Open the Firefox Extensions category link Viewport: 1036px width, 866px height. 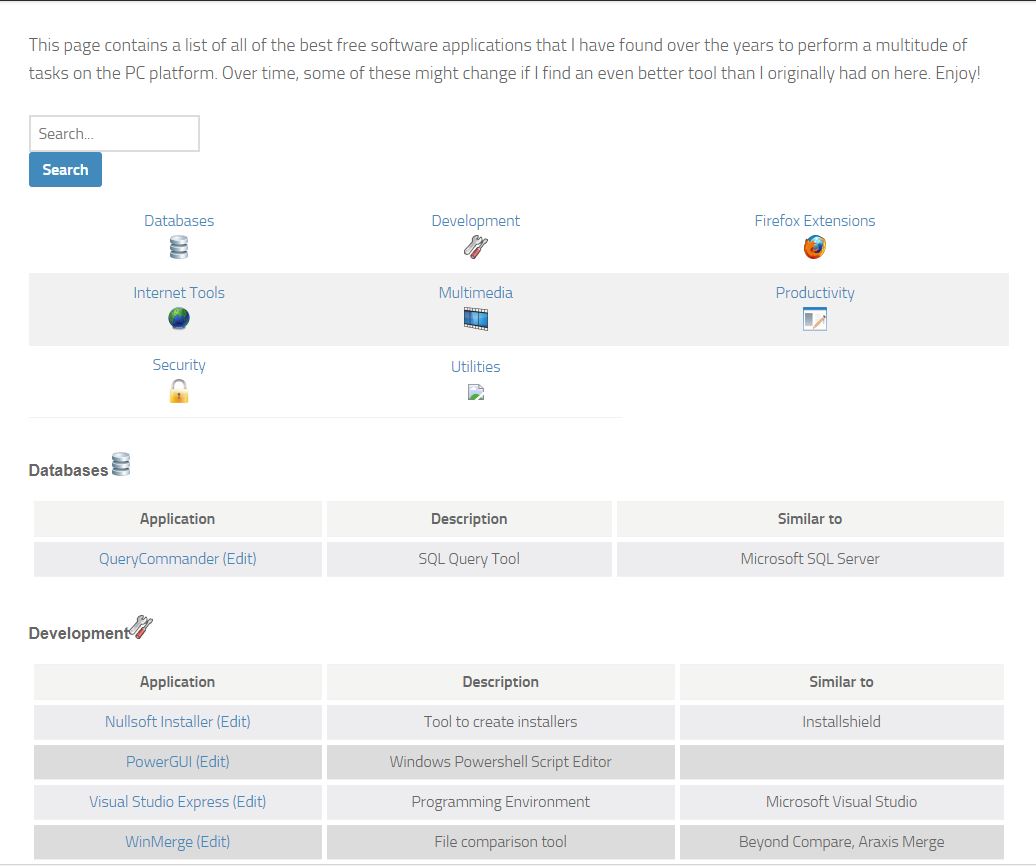click(x=815, y=220)
